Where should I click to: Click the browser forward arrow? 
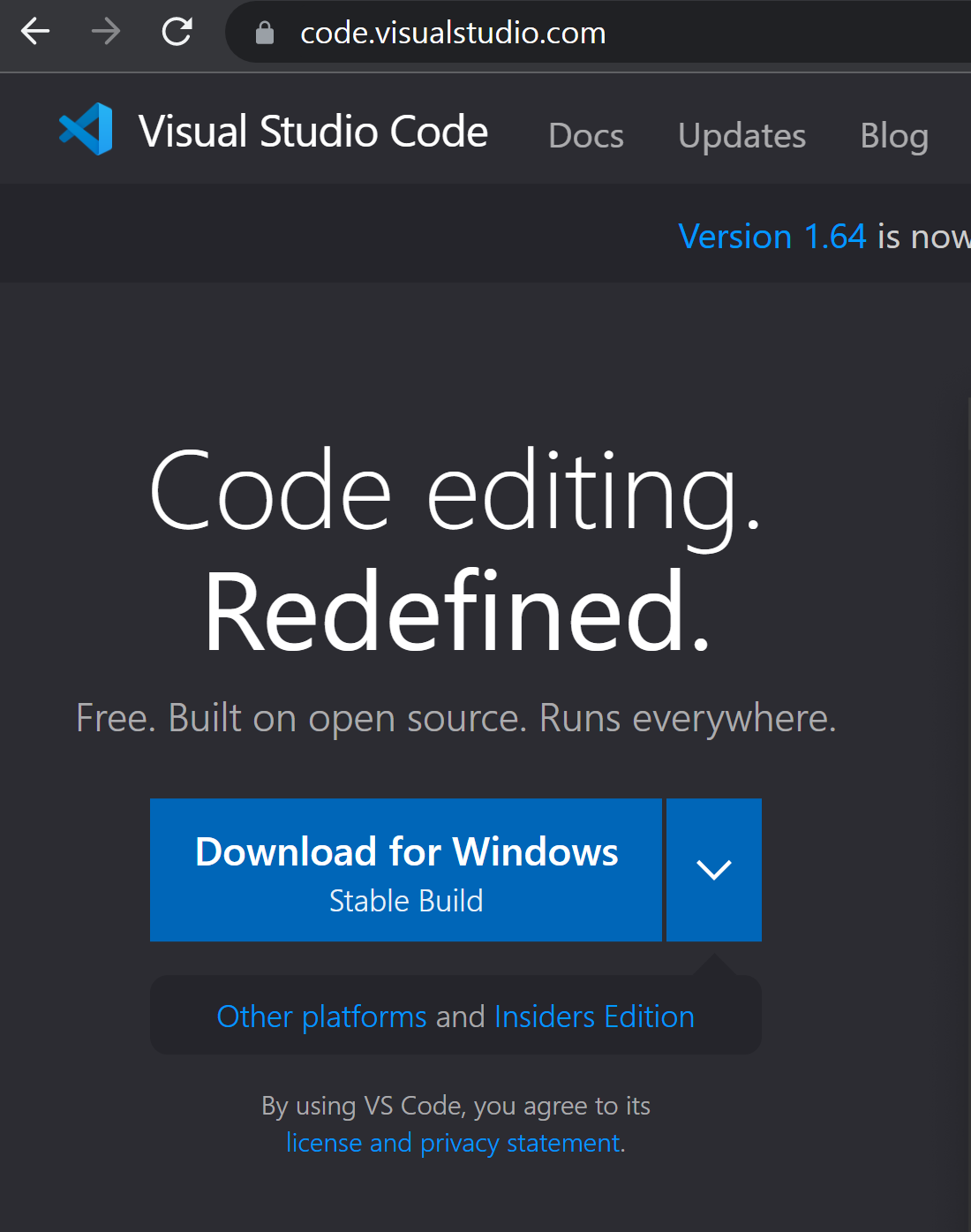pos(106,32)
